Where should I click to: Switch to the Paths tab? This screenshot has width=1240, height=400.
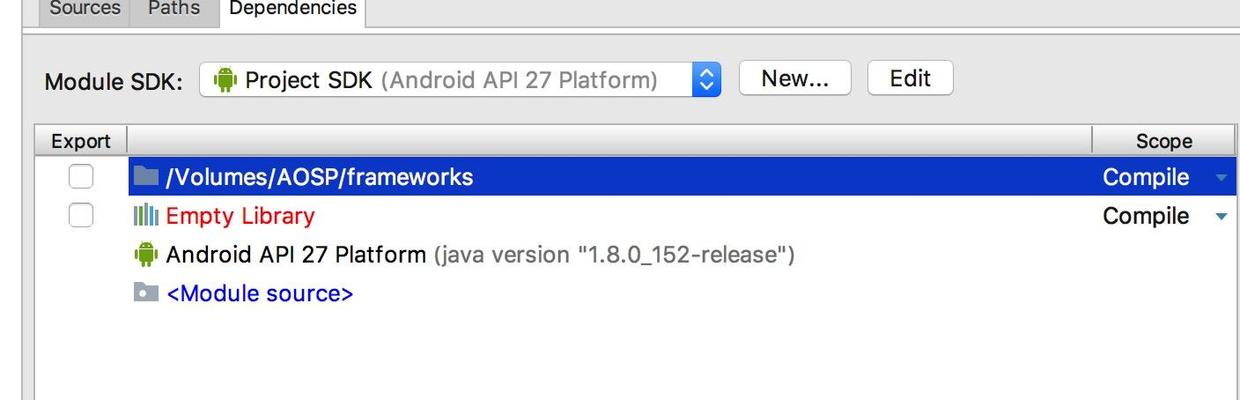pos(173,9)
